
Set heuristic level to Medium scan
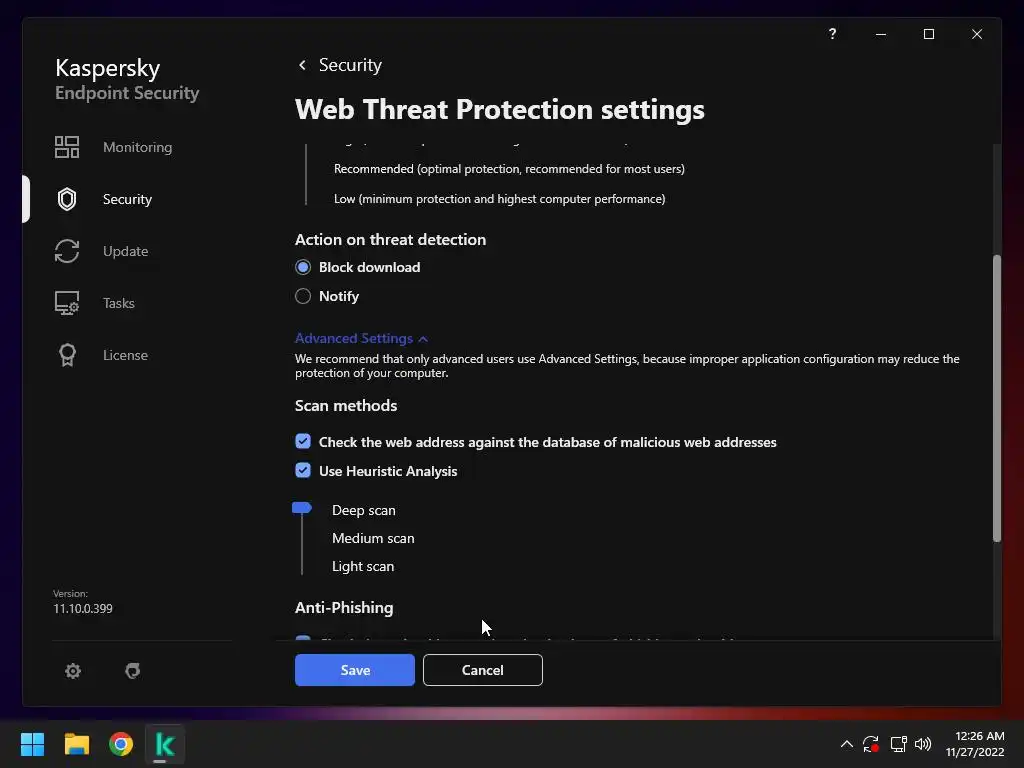coord(373,538)
